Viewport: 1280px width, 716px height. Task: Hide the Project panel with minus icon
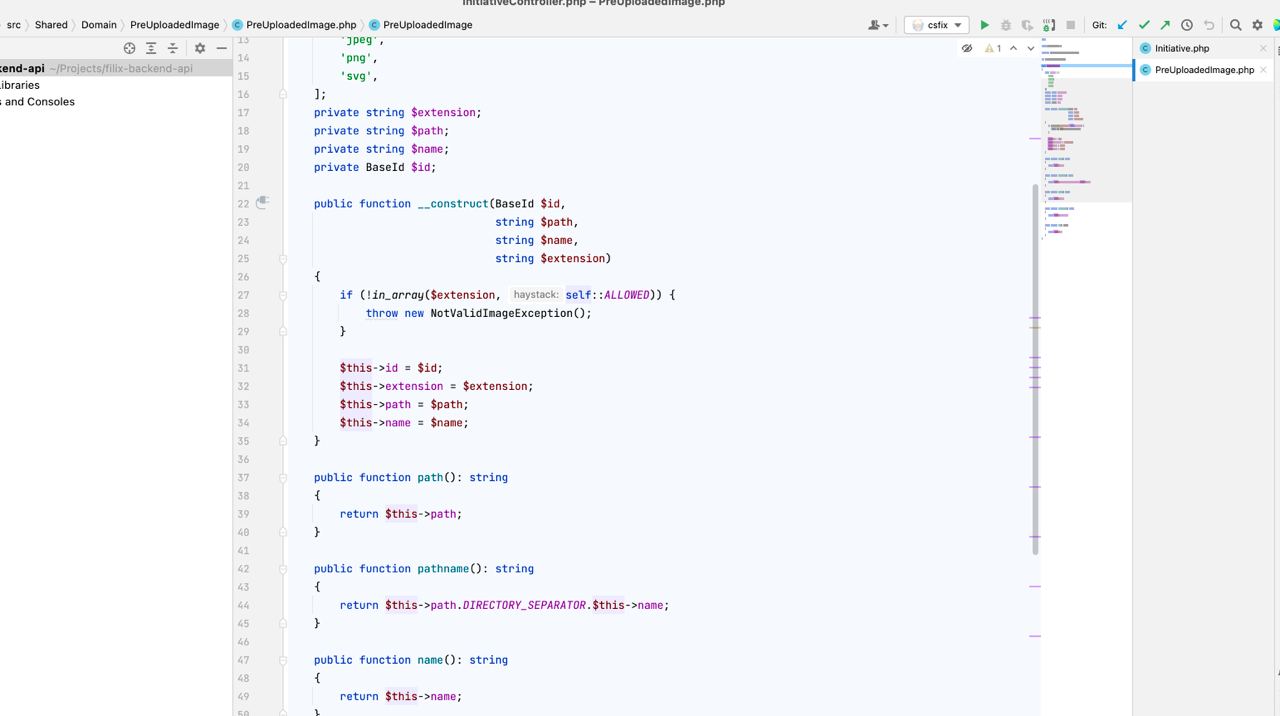point(221,48)
